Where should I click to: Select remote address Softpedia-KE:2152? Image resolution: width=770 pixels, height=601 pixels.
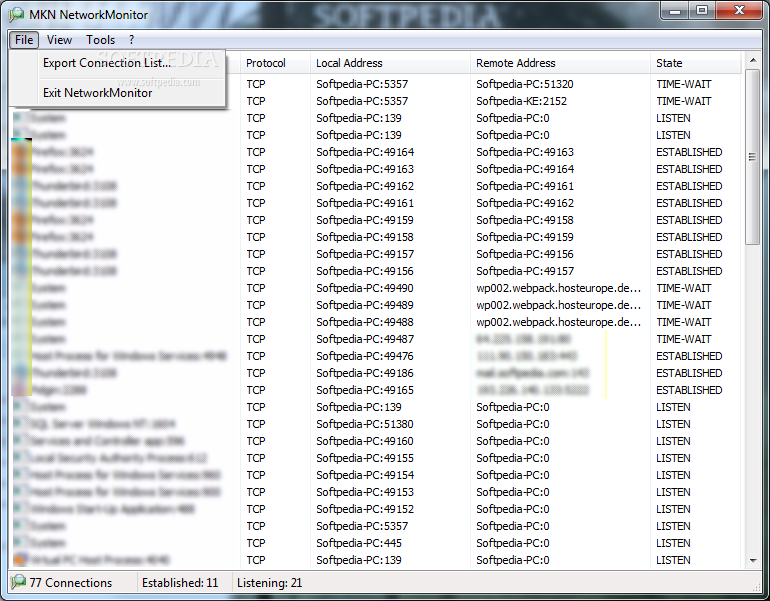coord(521,101)
